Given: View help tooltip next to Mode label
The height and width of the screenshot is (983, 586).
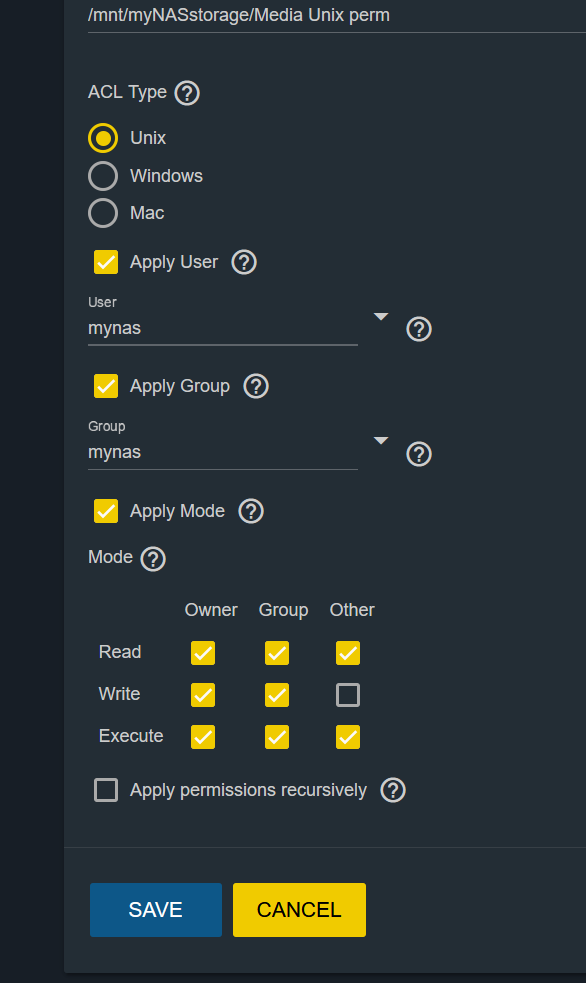Looking at the screenshot, I should click(153, 559).
